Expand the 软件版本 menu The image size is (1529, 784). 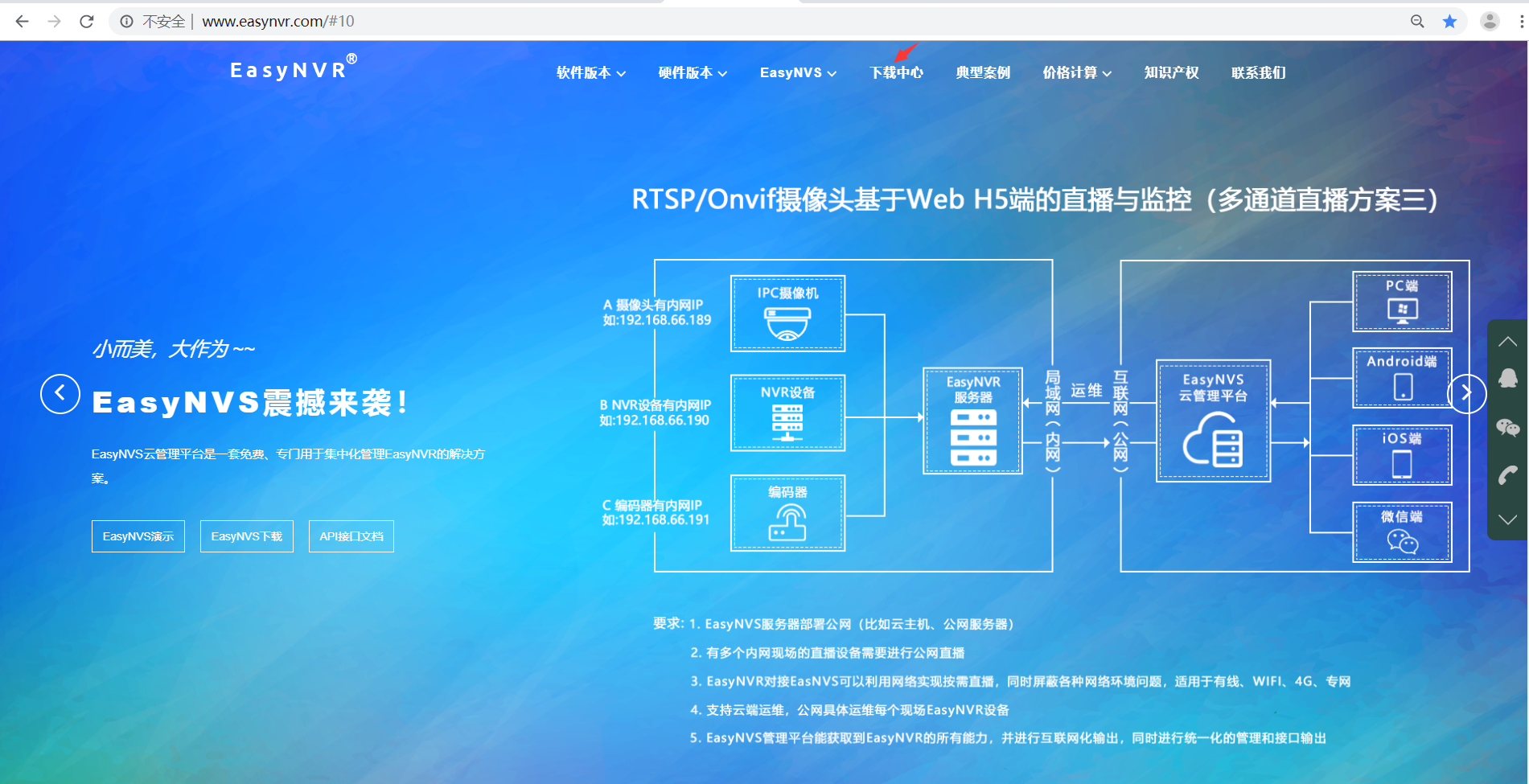591,72
